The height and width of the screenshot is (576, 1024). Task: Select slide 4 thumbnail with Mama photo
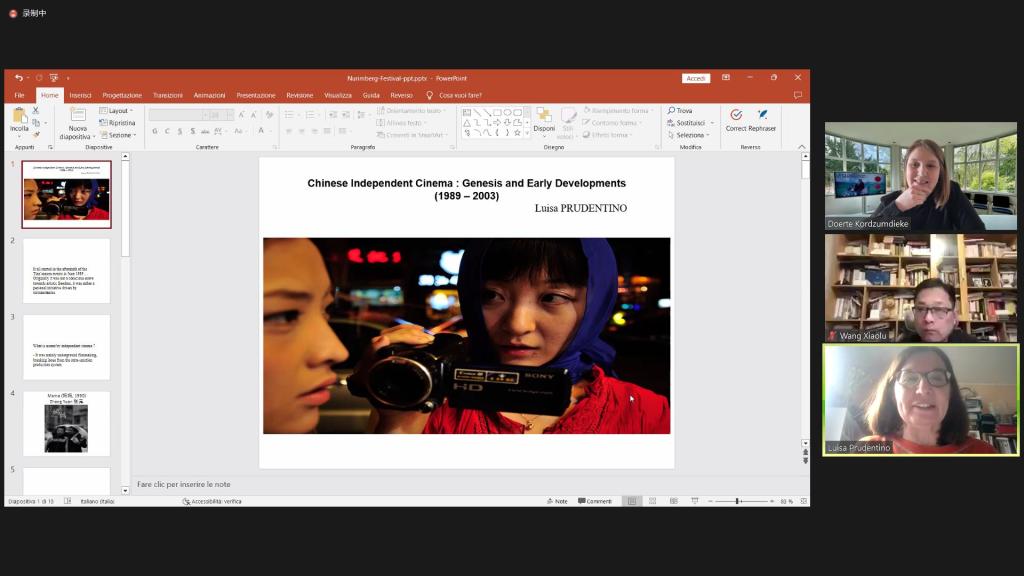(67, 423)
